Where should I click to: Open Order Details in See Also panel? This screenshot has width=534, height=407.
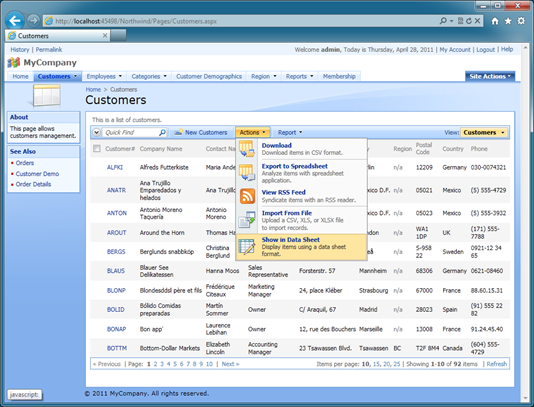[33, 184]
